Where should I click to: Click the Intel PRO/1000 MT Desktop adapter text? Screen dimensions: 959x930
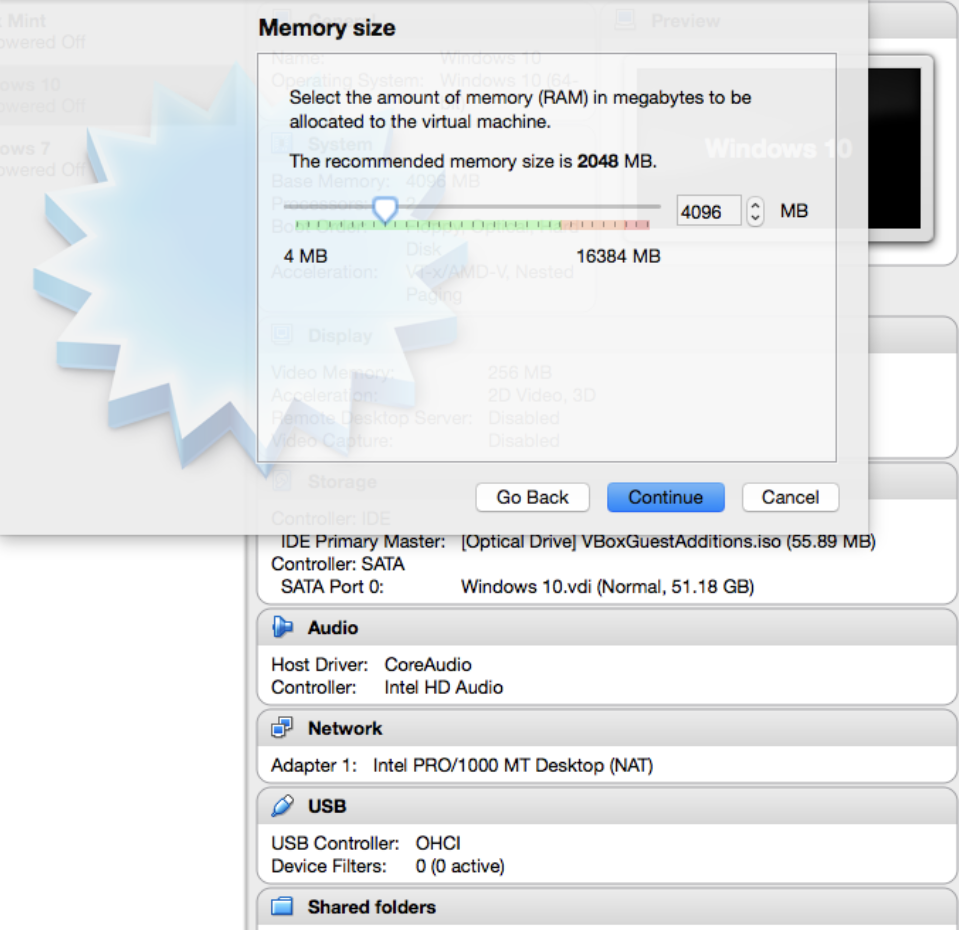coord(513,766)
